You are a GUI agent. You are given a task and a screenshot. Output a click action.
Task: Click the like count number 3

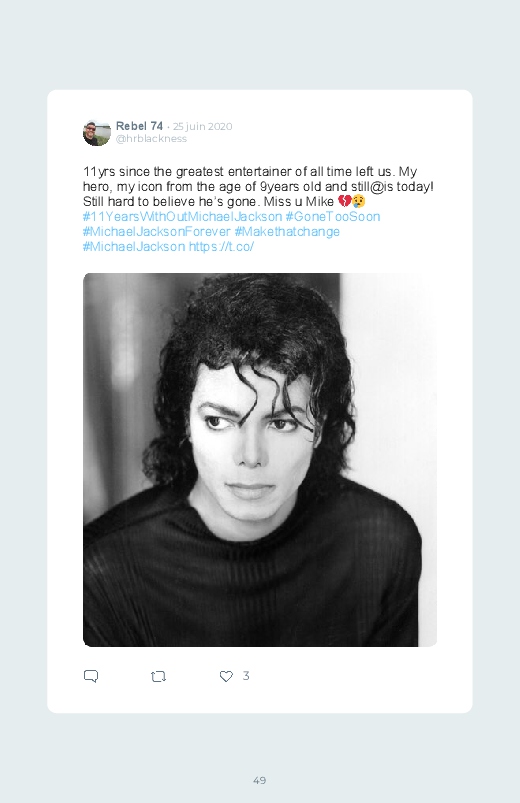pos(246,676)
